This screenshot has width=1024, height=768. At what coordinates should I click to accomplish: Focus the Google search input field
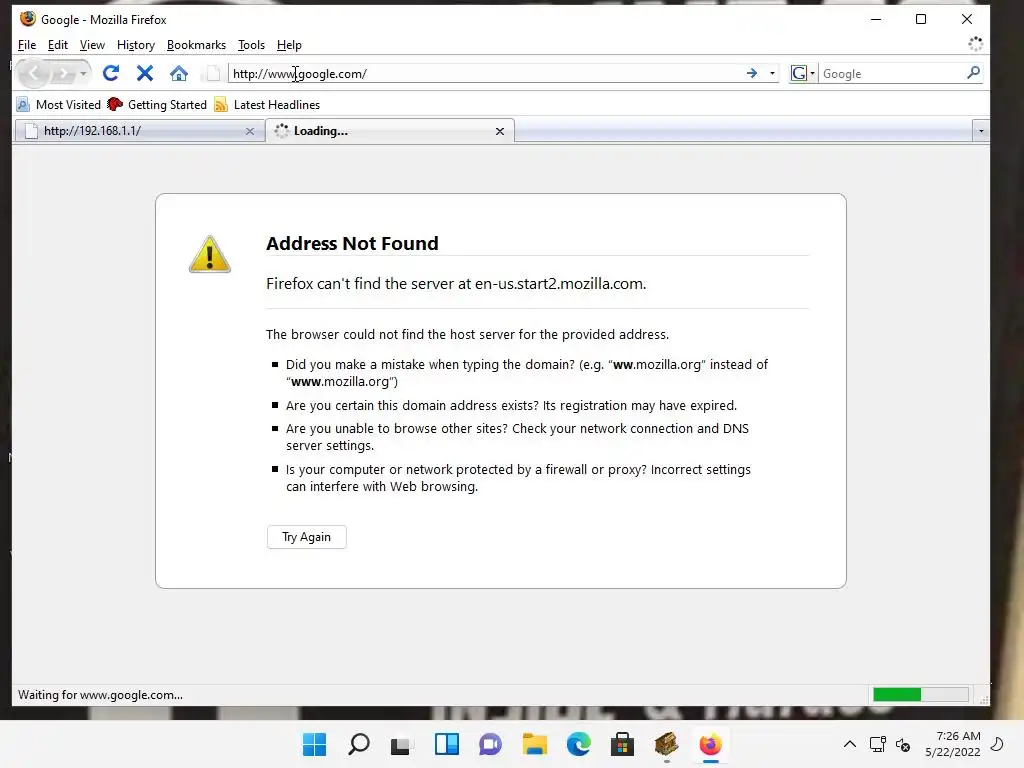click(x=892, y=74)
